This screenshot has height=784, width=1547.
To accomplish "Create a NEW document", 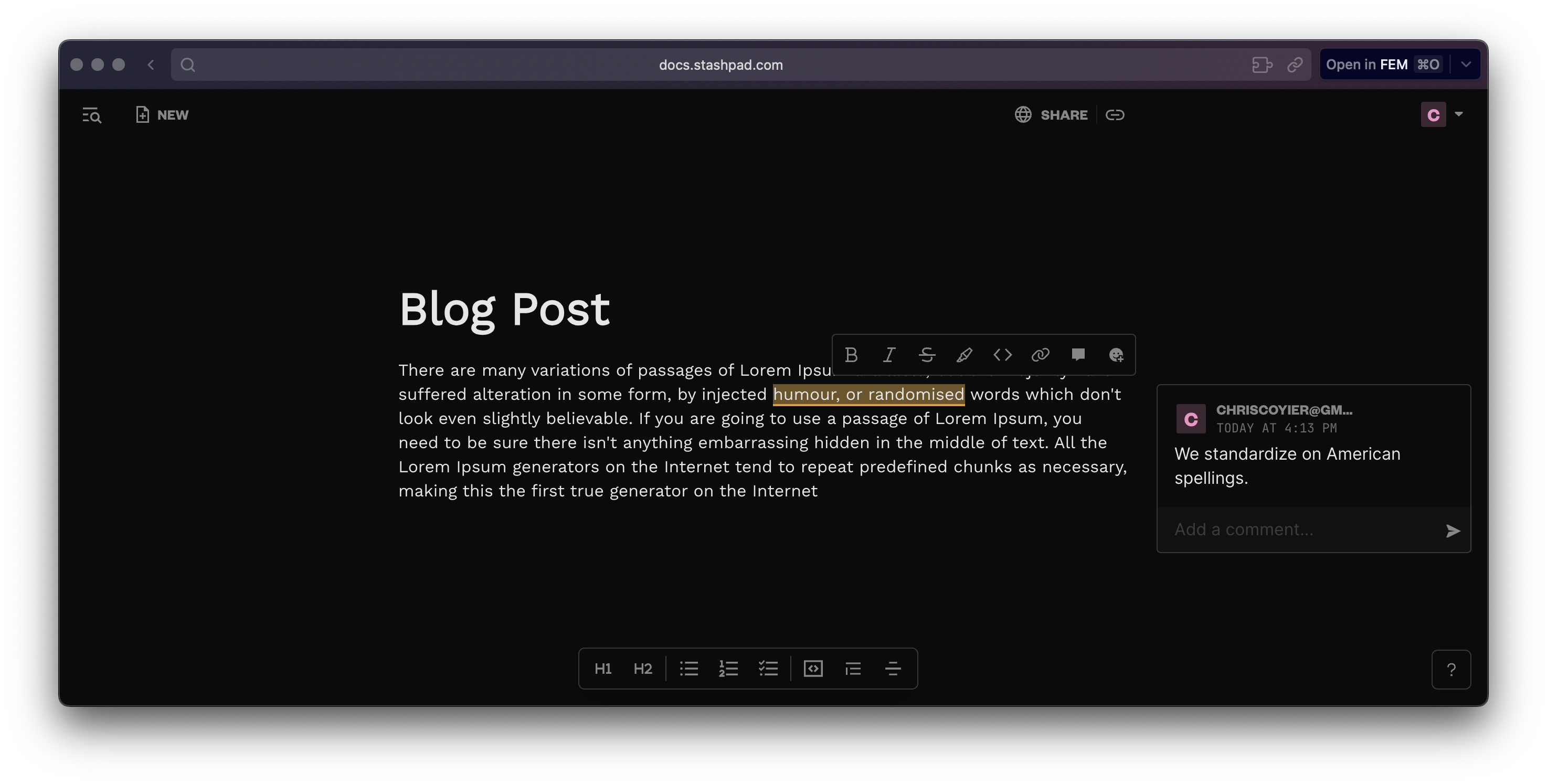I will [x=162, y=115].
